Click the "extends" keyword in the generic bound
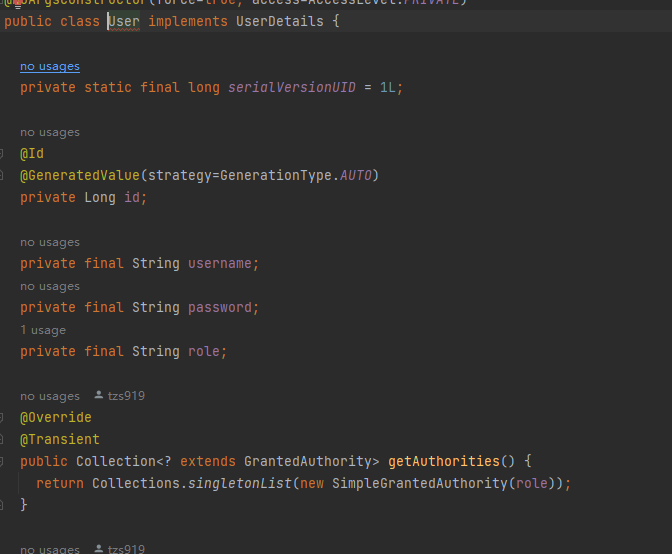The image size is (672, 554). click(x=208, y=461)
